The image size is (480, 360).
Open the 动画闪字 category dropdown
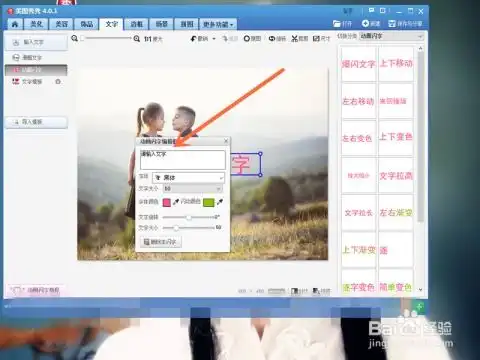[x=391, y=36]
